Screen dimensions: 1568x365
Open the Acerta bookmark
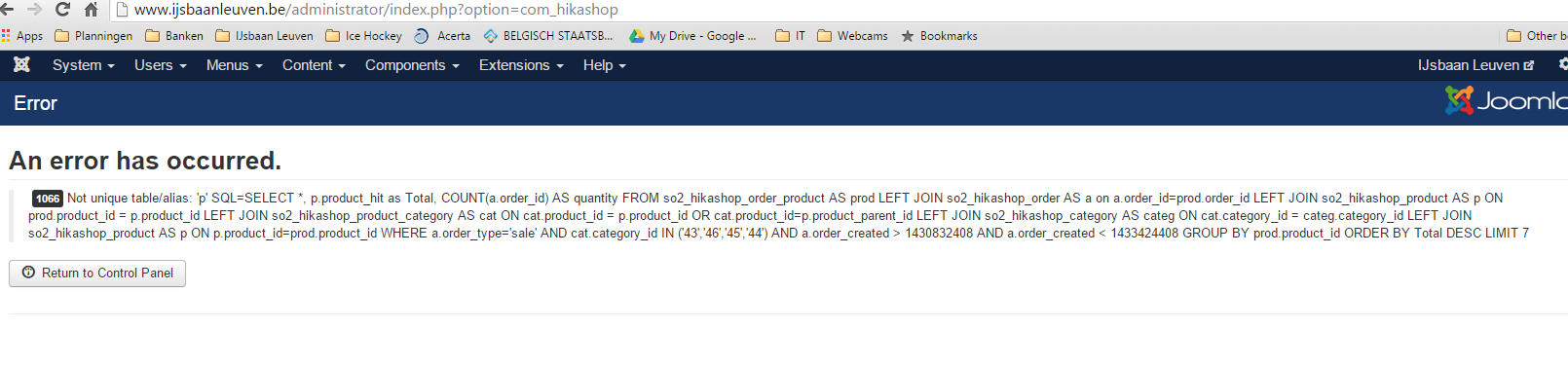(x=442, y=36)
